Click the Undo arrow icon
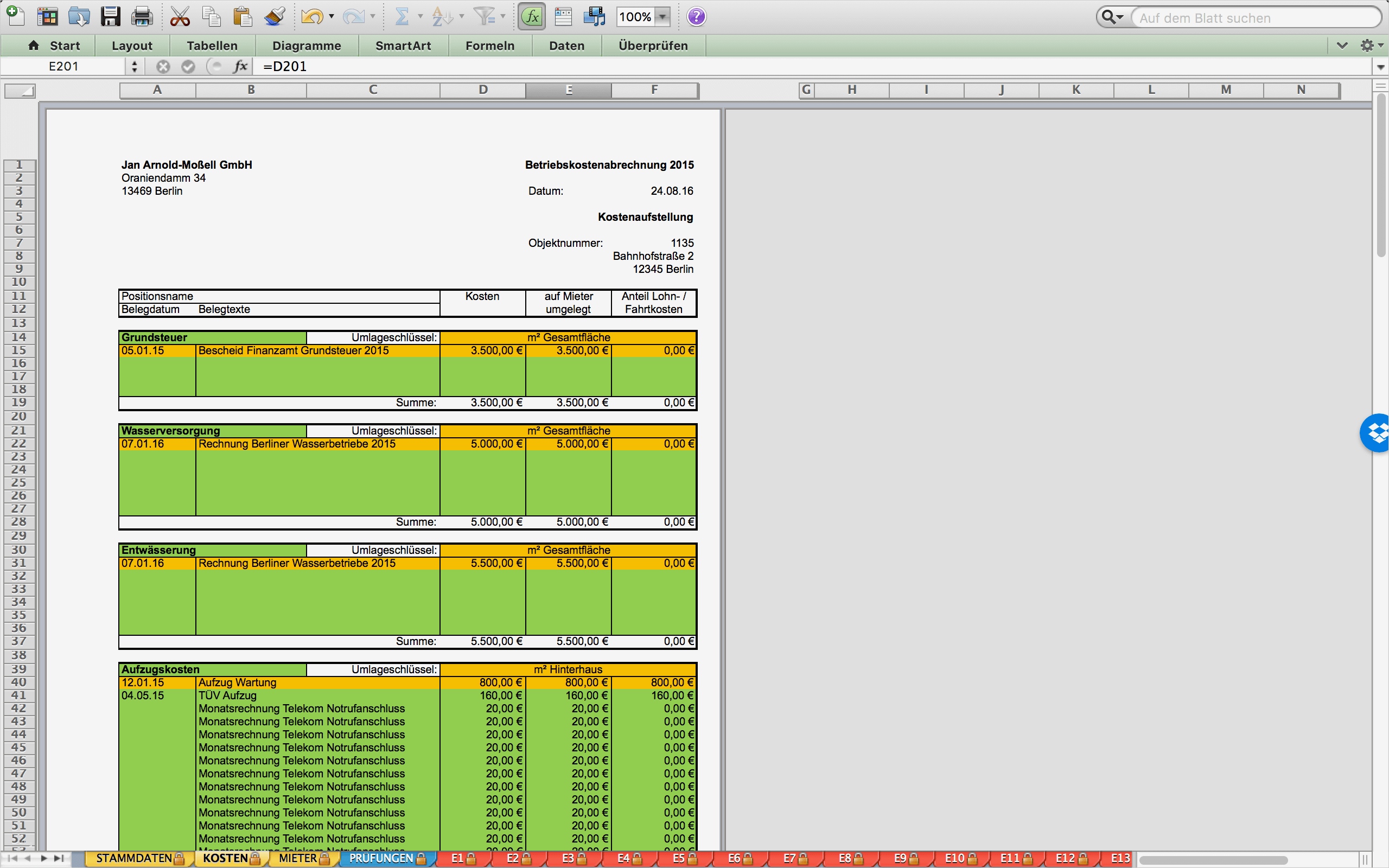The width and height of the screenshot is (1389, 868). [314, 17]
